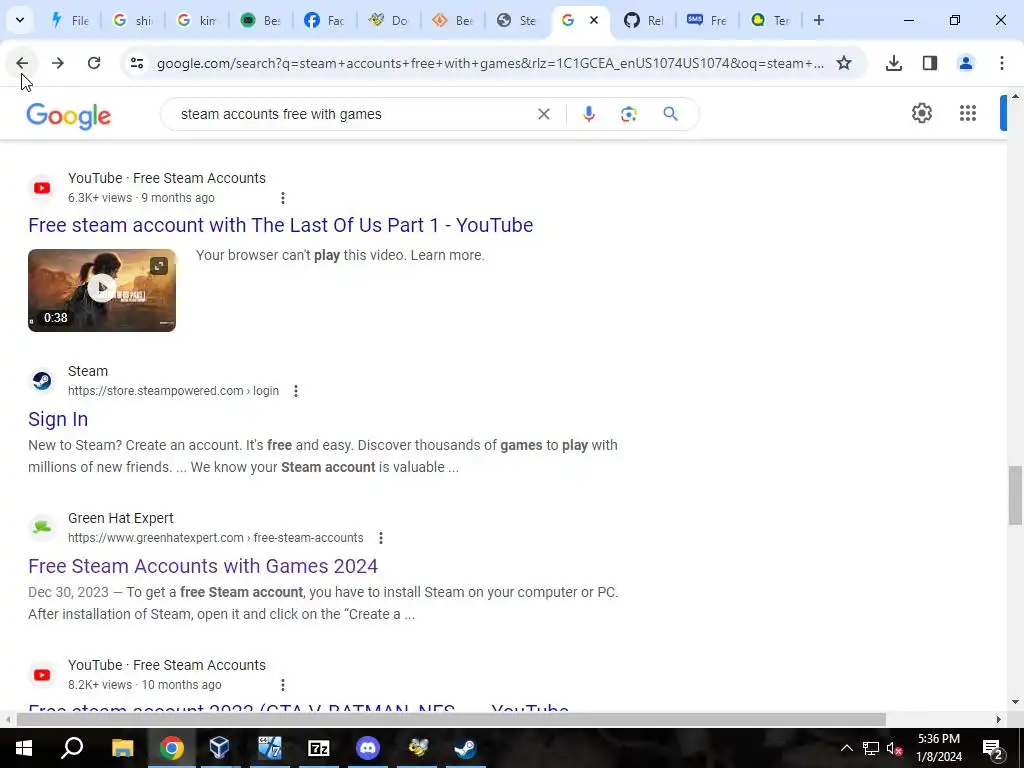Open more options for Last Of Us YouTube result

click(283, 198)
